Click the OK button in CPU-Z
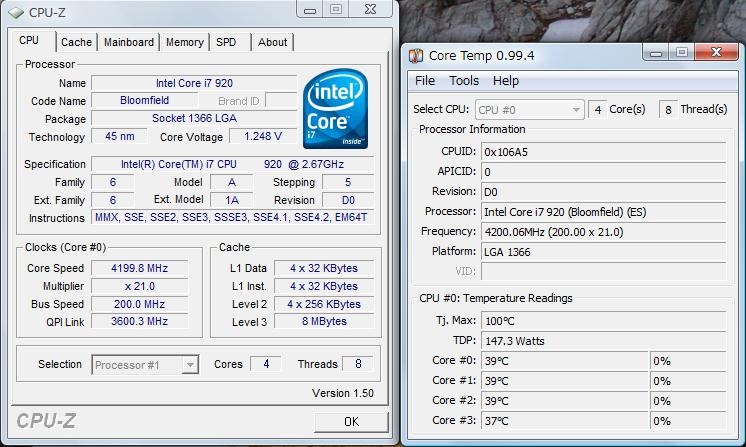The width and height of the screenshot is (746, 447). tap(351, 421)
